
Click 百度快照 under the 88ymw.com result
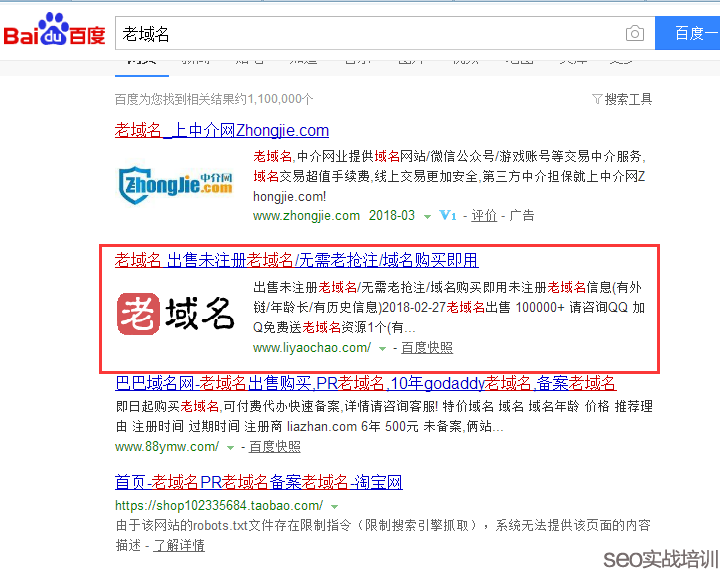[275, 447]
